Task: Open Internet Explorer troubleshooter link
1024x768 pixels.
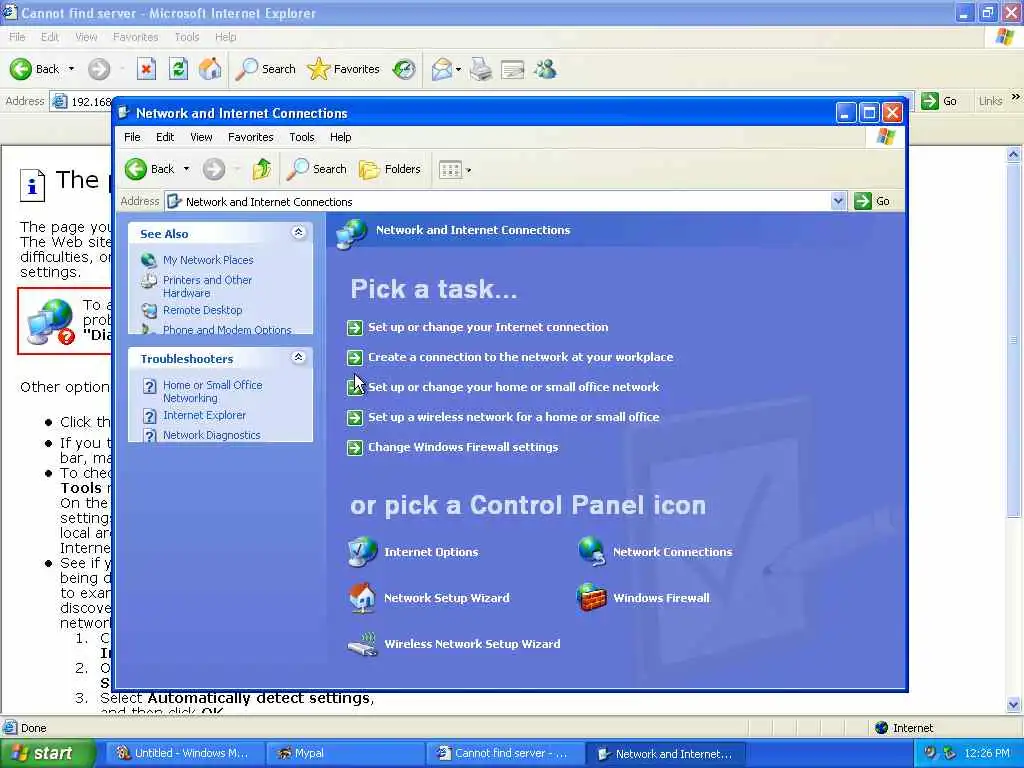Action: [x=204, y=415]
